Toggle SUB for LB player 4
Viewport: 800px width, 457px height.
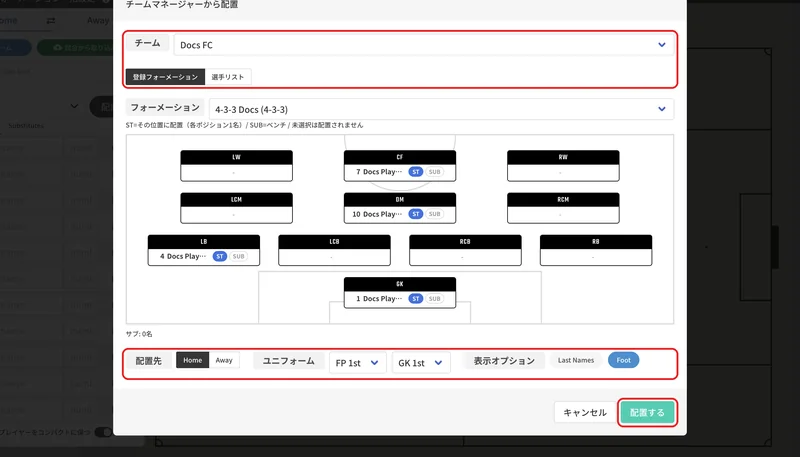[239, 257]
